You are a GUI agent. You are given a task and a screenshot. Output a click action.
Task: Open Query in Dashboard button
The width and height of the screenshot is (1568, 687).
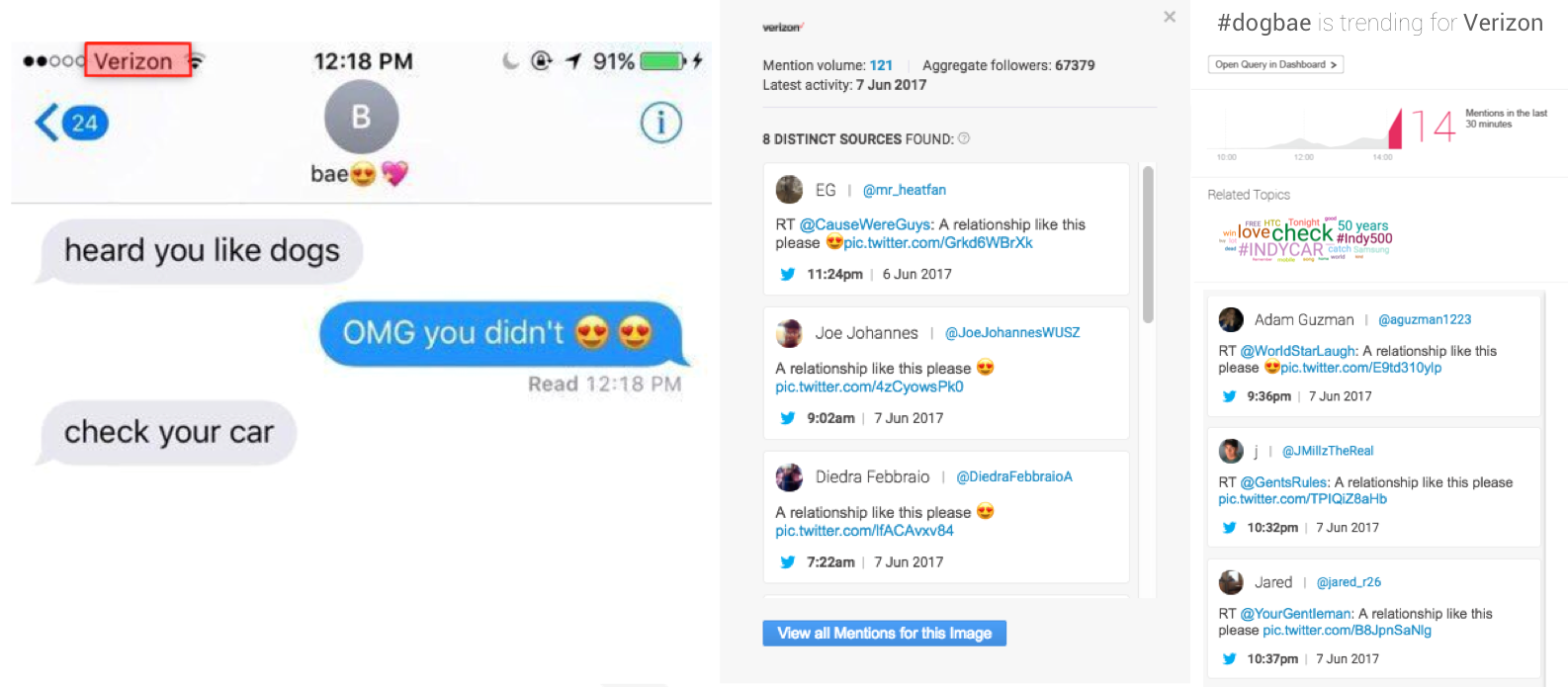tap(1275, 64)
